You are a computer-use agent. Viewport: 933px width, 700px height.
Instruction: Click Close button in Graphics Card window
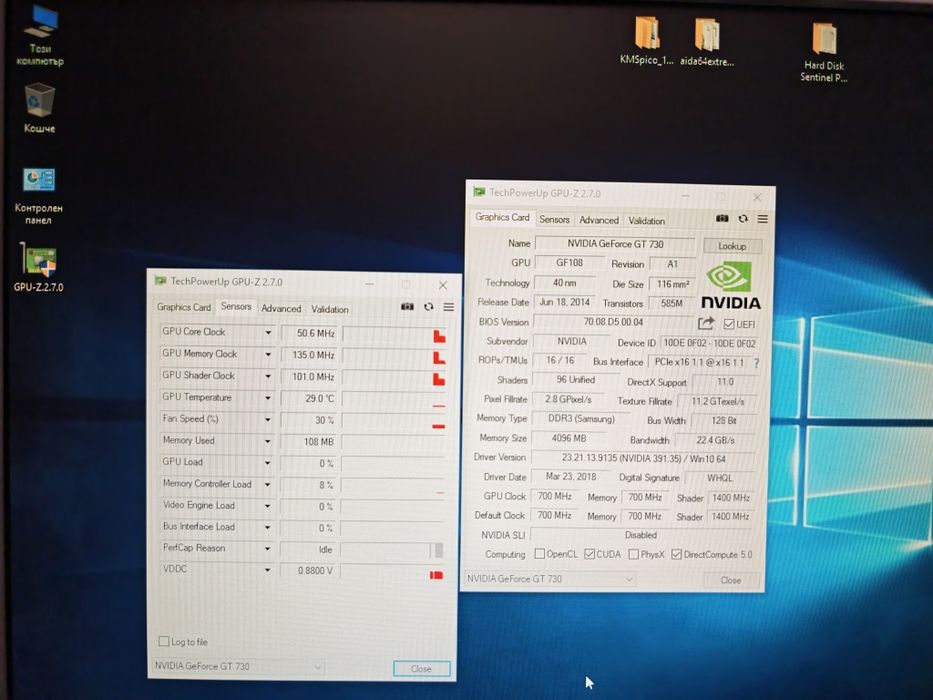(731, 580)
